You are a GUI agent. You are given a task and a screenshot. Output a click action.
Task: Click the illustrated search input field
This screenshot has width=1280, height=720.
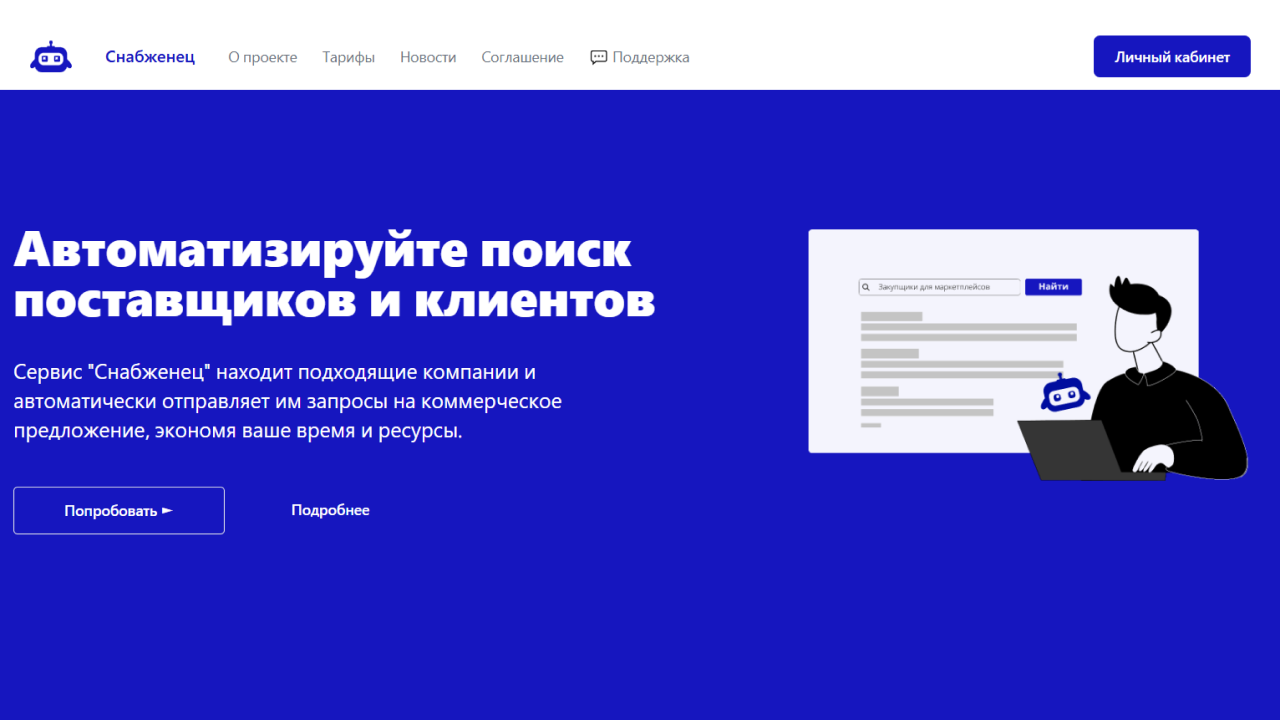[x=940, y=286]
